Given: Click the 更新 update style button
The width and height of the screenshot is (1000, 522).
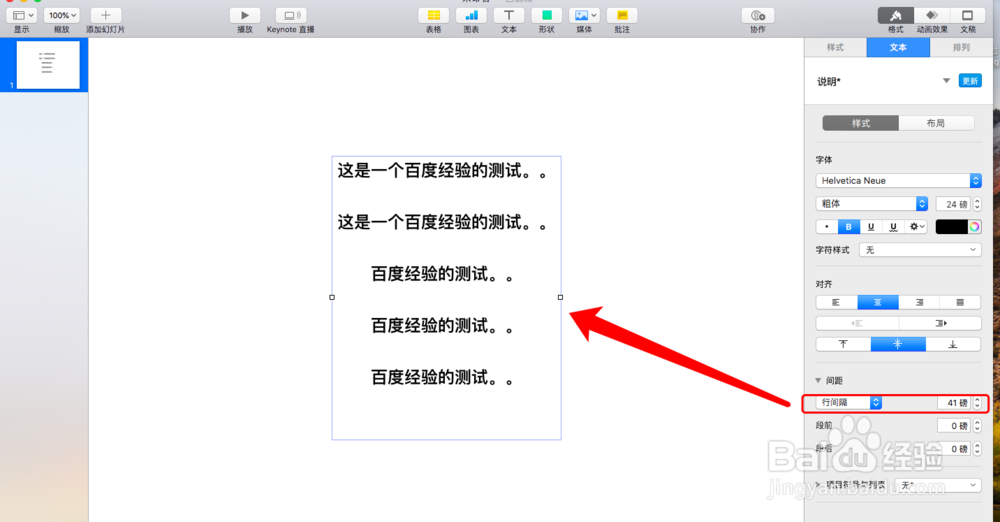Looking at the screenshot, I should [970, 81].
